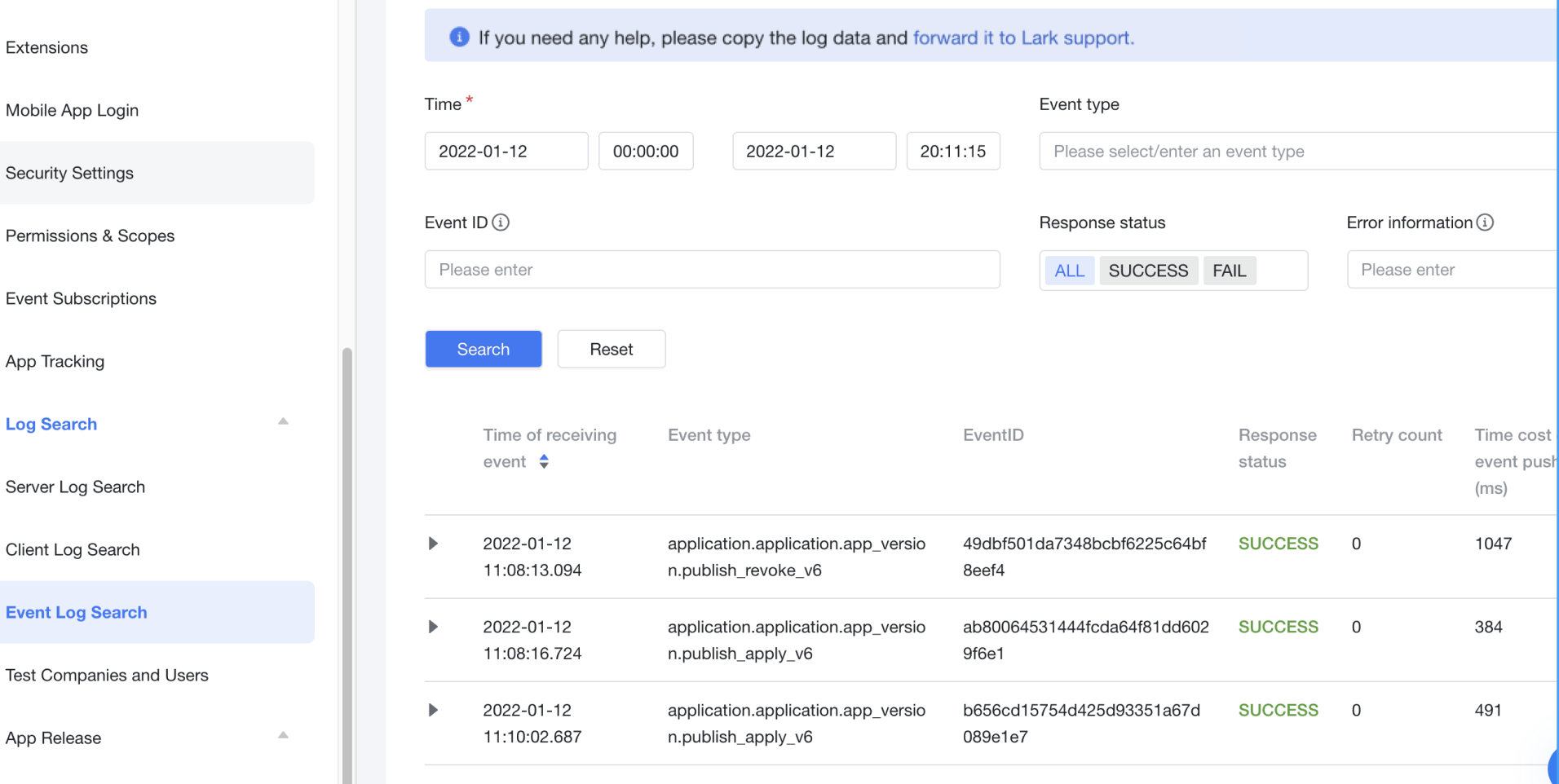
Task: Click the Event ID input field
Action: (711, 270)
